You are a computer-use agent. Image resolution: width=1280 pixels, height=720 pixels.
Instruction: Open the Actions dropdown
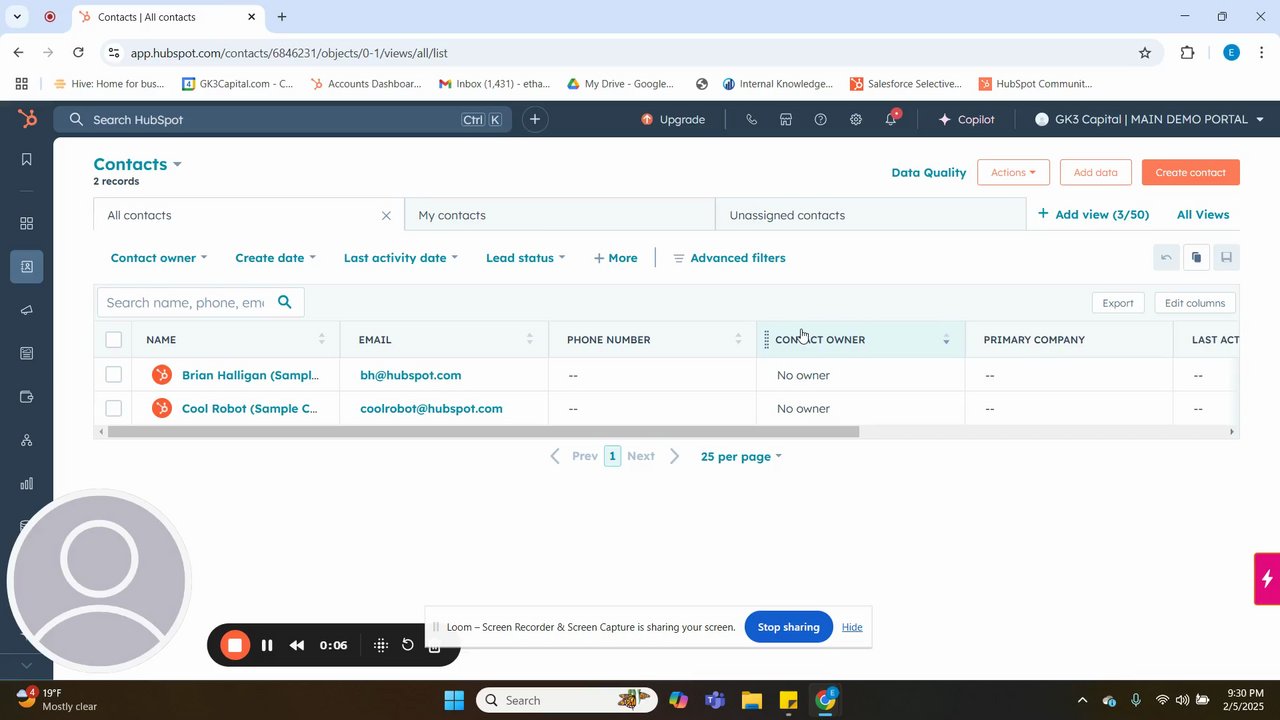[1013, 172]
